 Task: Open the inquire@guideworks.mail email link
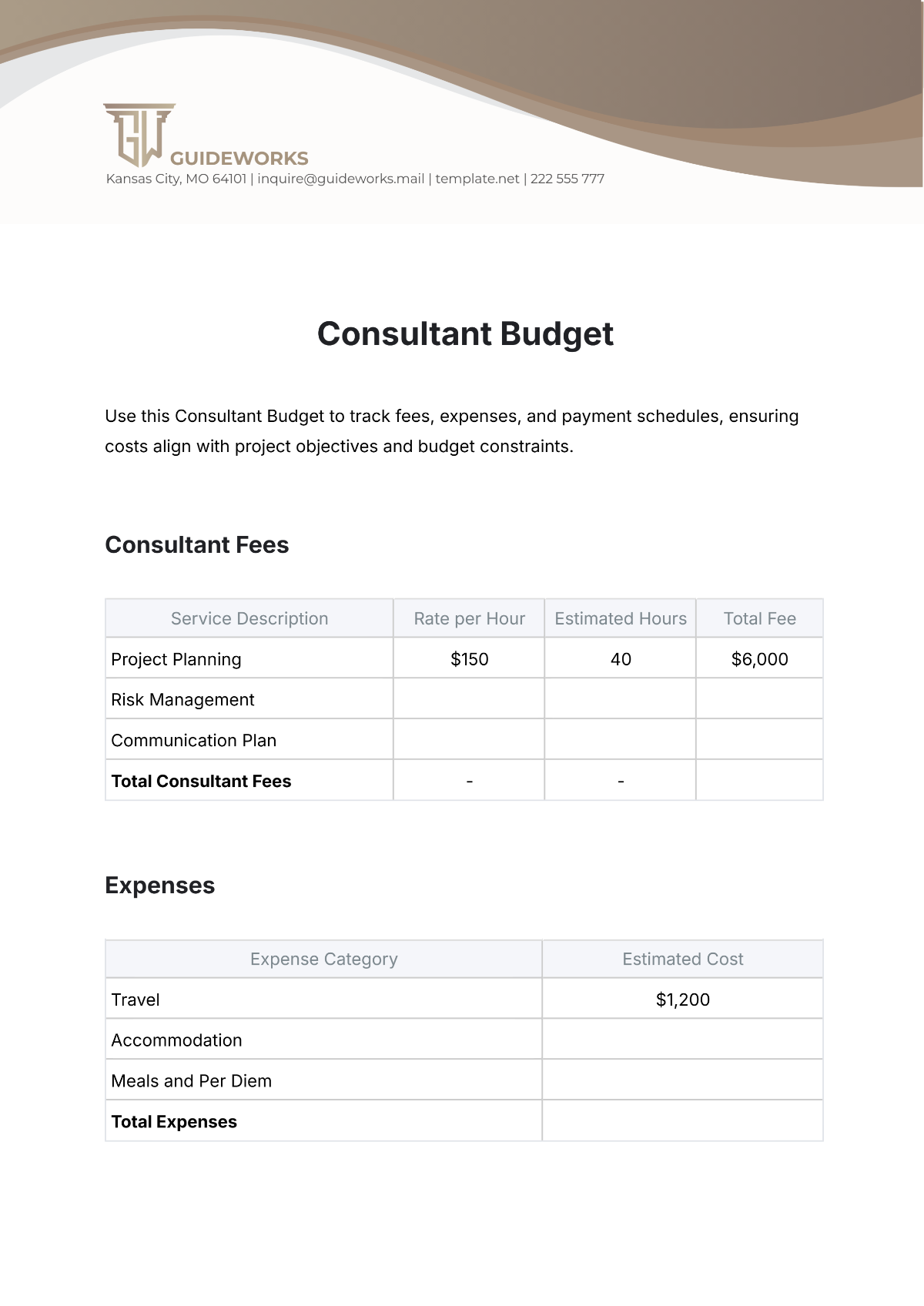tap(341, 179)
